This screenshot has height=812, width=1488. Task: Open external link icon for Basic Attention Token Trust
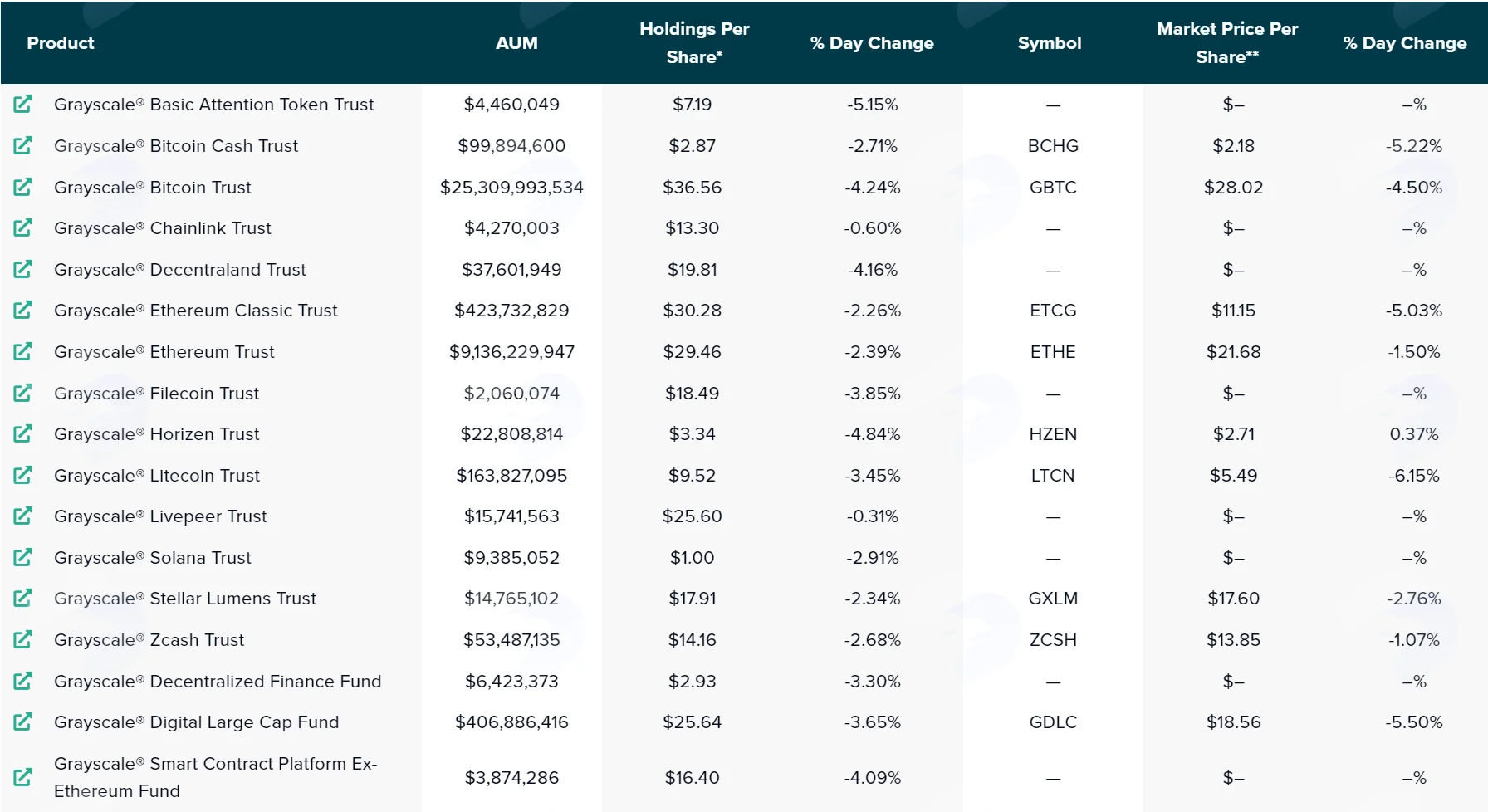tap(23, 105)
